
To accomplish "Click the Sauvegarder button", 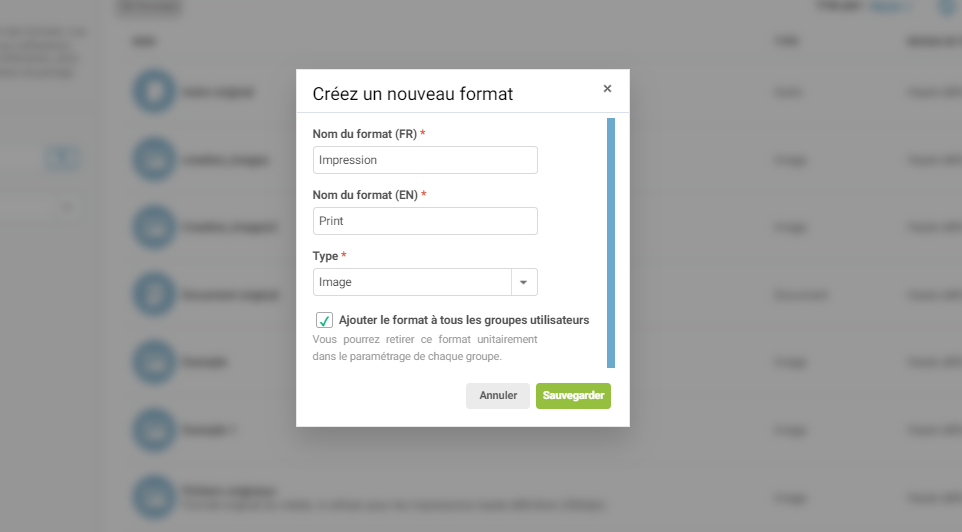I will (x=573, y=396).
